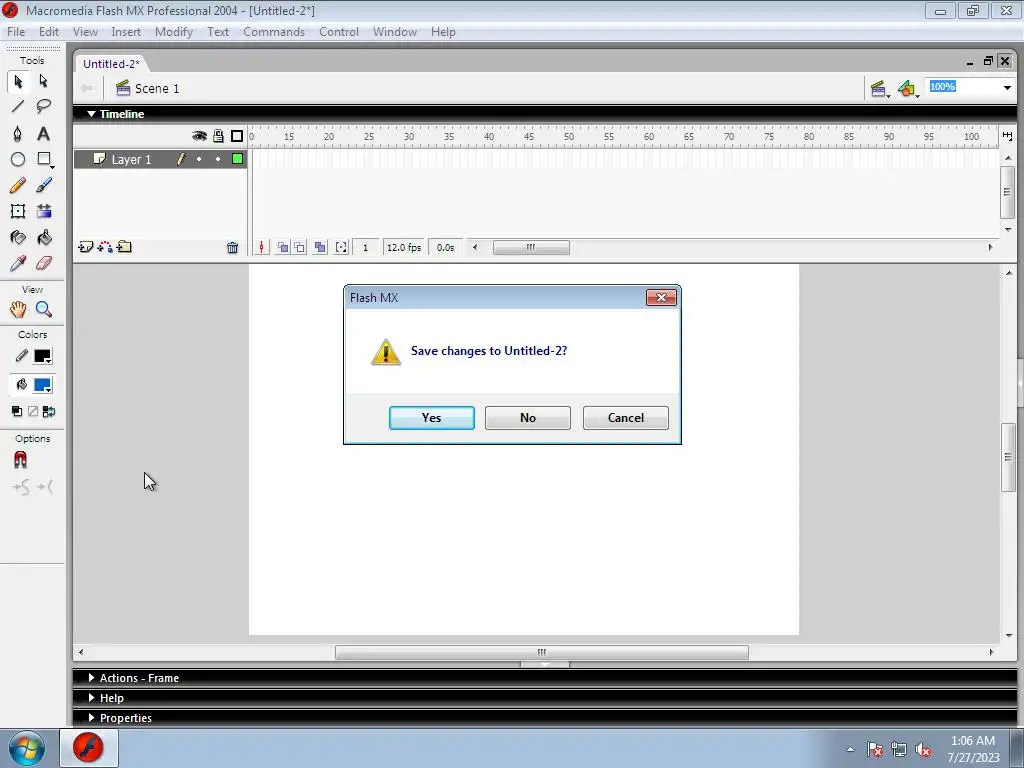The image size is (1024, 768).
Task: Choose the Ink Bottle tool
Action: click(x=18, y=238)
